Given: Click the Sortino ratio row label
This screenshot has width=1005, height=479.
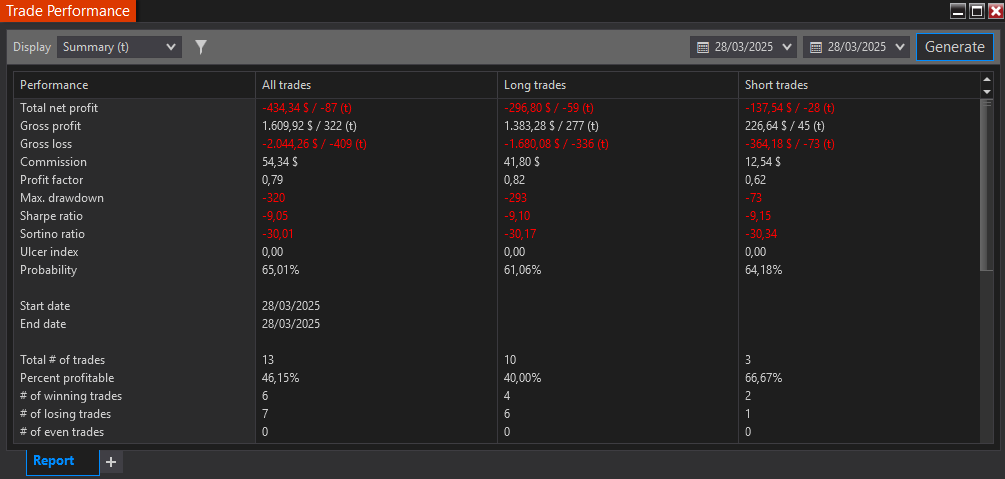Looking at the screenshot, I should (53, 234).
